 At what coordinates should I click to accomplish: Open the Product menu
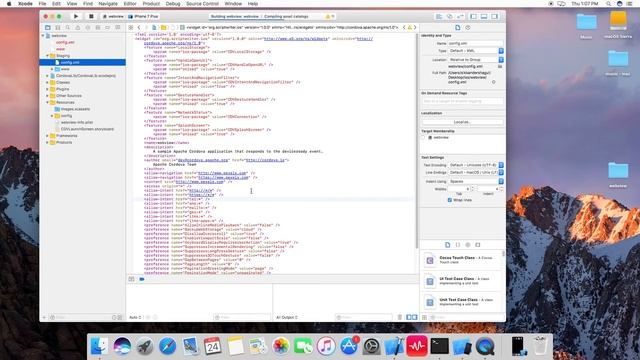pos(151,4)
